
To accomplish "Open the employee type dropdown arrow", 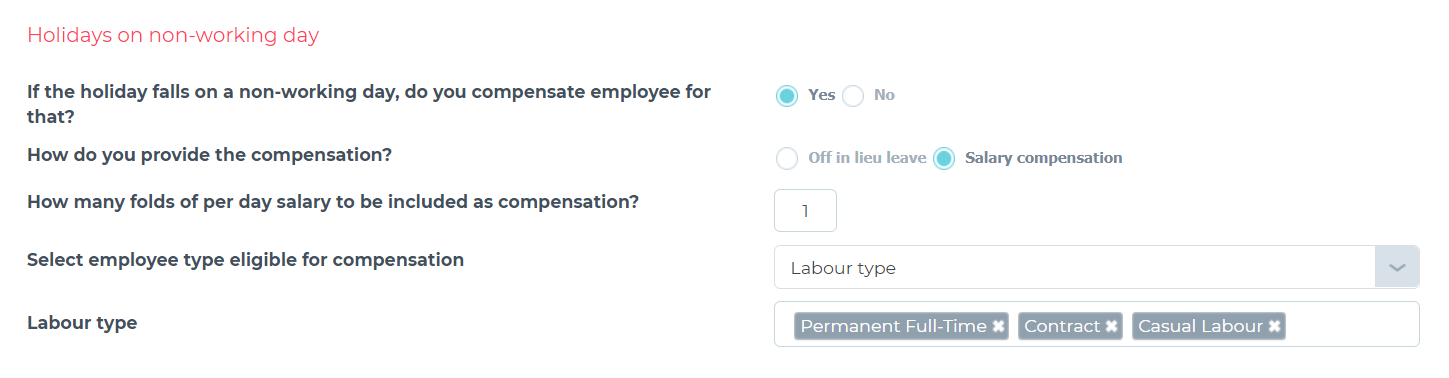I will click(1397, 268).
